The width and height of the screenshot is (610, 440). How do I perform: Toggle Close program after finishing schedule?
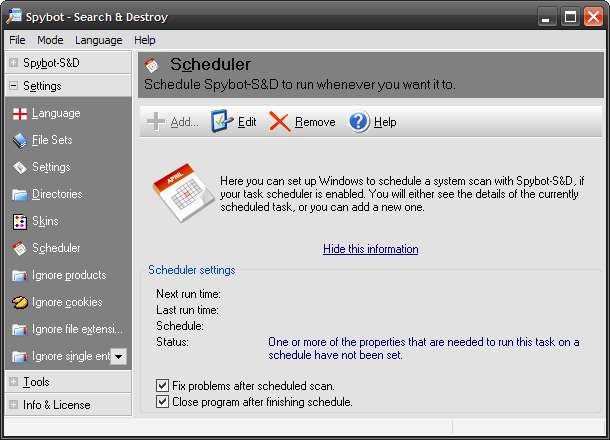click(x=163, y=402)
